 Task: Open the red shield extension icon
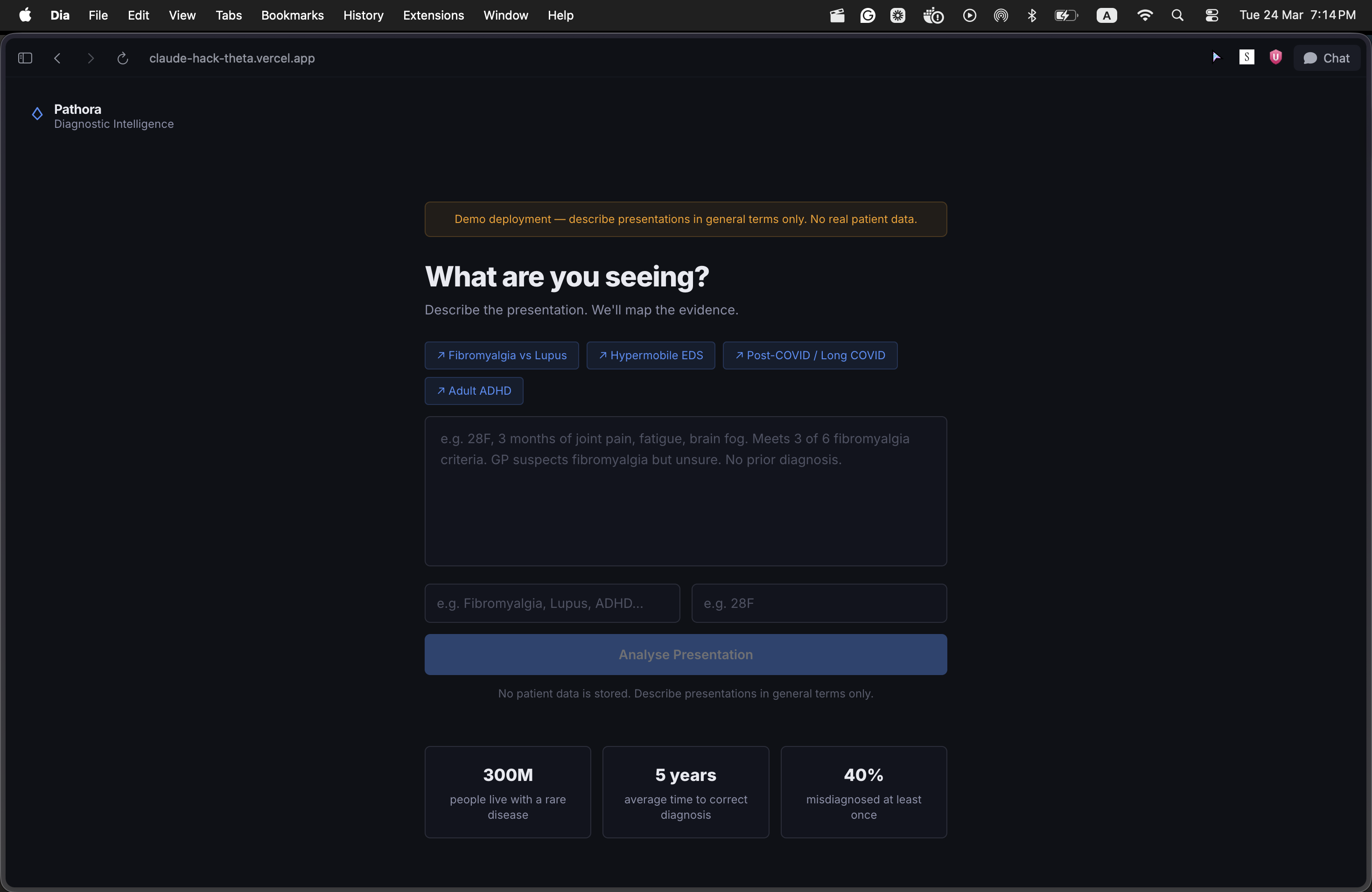1275,57
